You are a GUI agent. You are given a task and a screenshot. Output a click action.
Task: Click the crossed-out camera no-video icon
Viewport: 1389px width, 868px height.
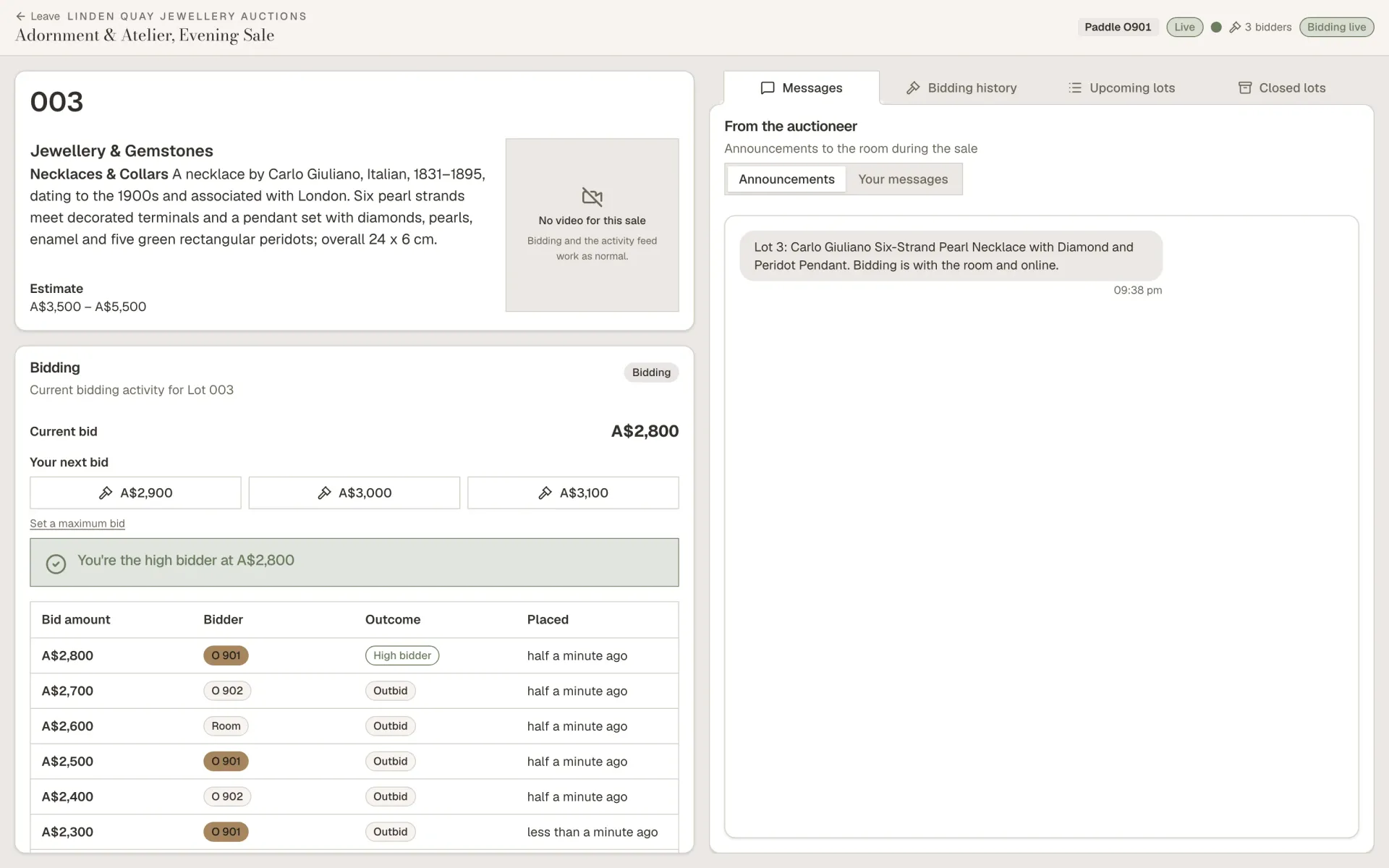coord(592,197)
